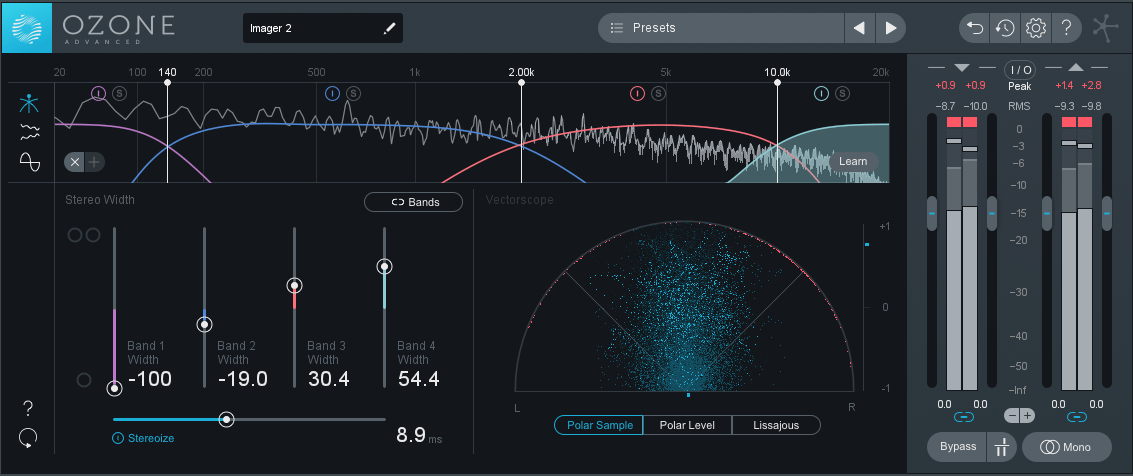
Task: Load the previous preset arrow
Action: pos(859,28)
